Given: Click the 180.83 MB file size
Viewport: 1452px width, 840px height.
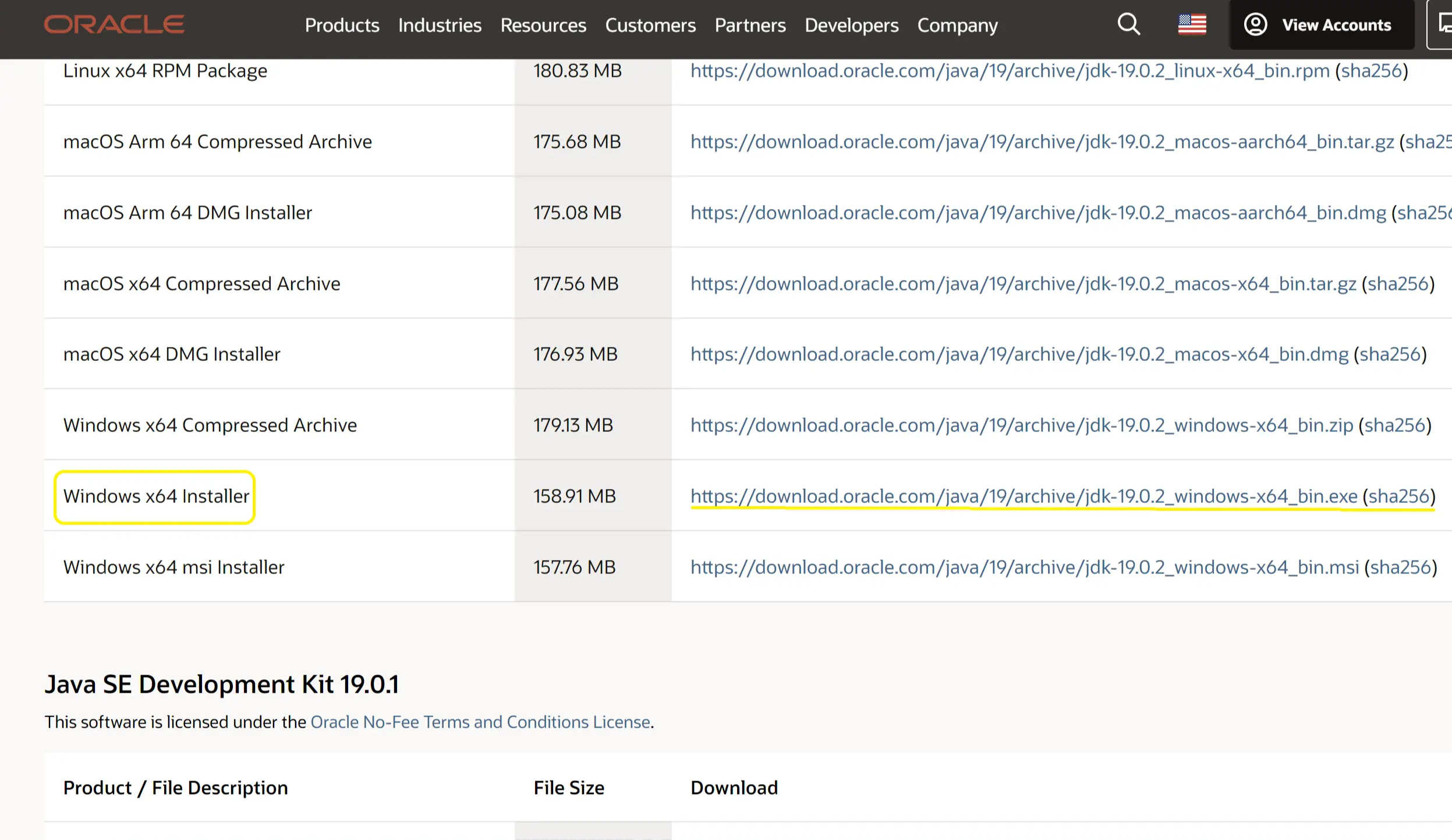Looking at the screenshot, I should [578, 70].
